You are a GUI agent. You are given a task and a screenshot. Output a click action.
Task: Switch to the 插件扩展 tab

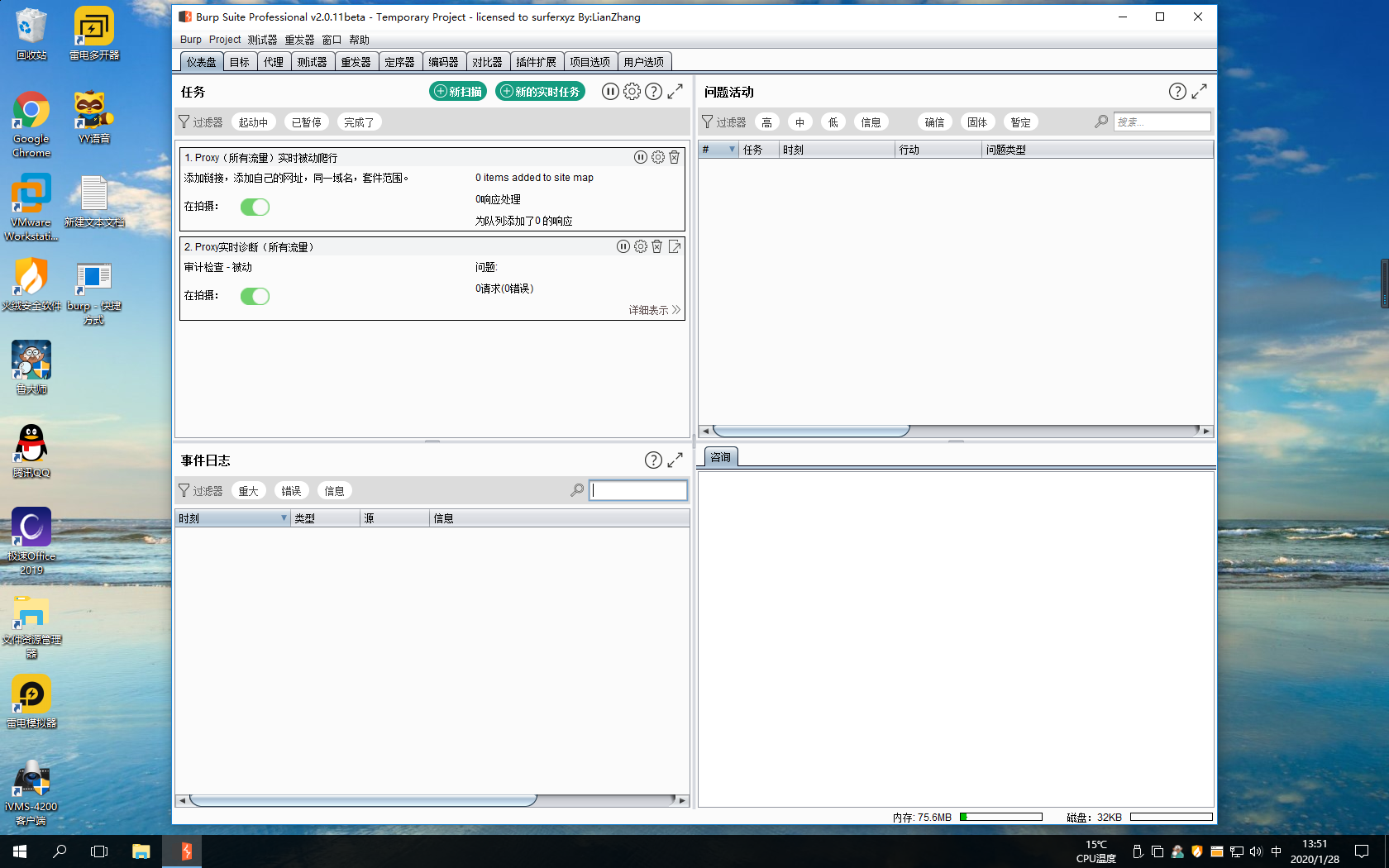[537, 62]
